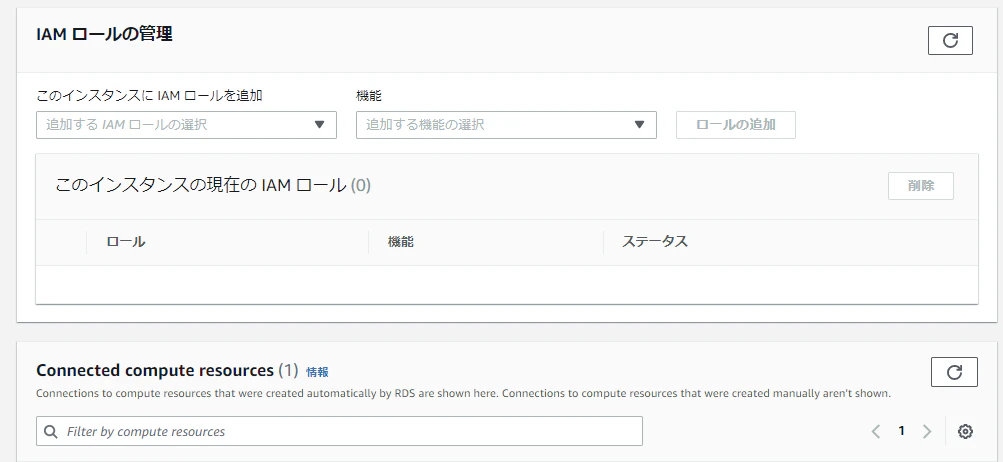Viewport: 1003px width, 462px height.
Task: Click the 機能 column header in the table
Action: point(400,242)
